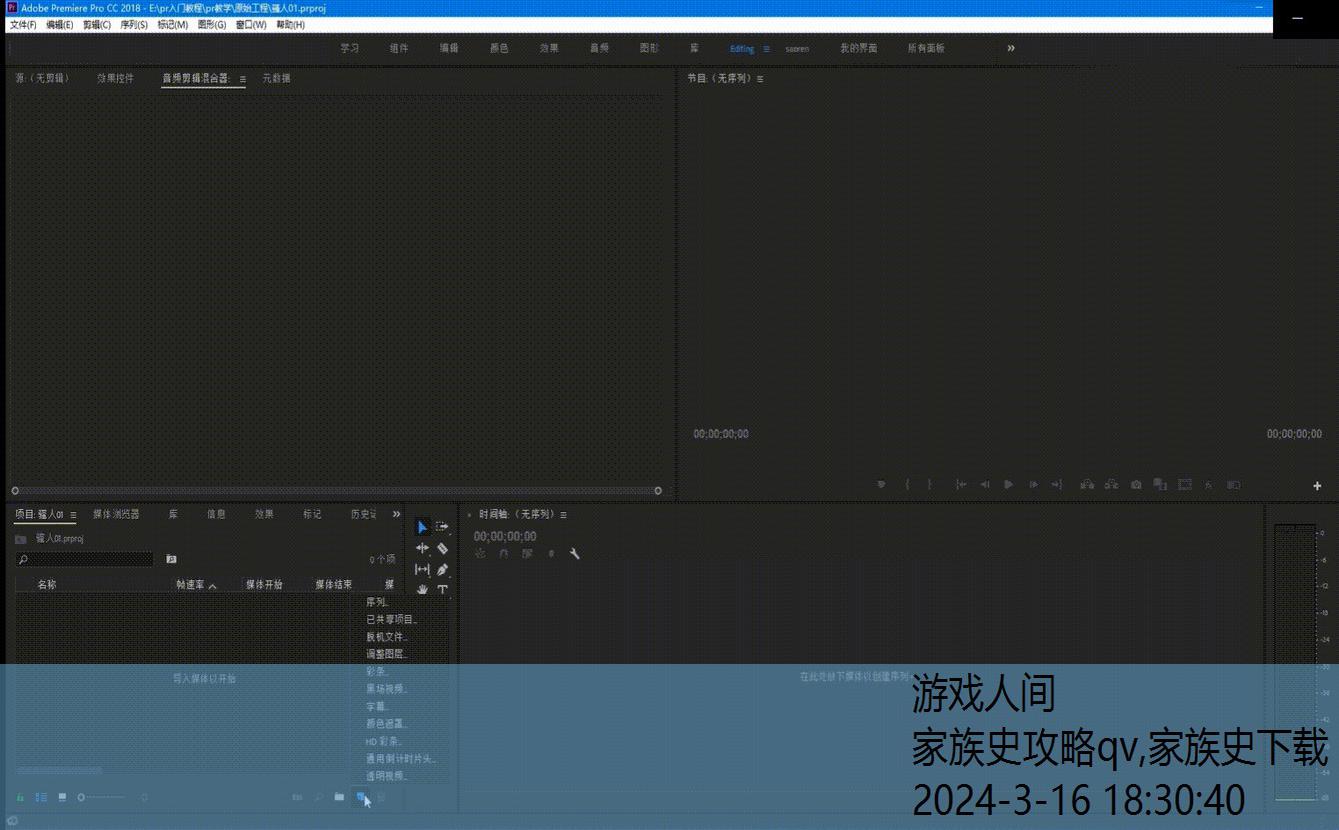The height and width of the screenshot is (830, 1339).
Task: Toggle nest-or-individual clips insert mode
Action: pos(480,553)
